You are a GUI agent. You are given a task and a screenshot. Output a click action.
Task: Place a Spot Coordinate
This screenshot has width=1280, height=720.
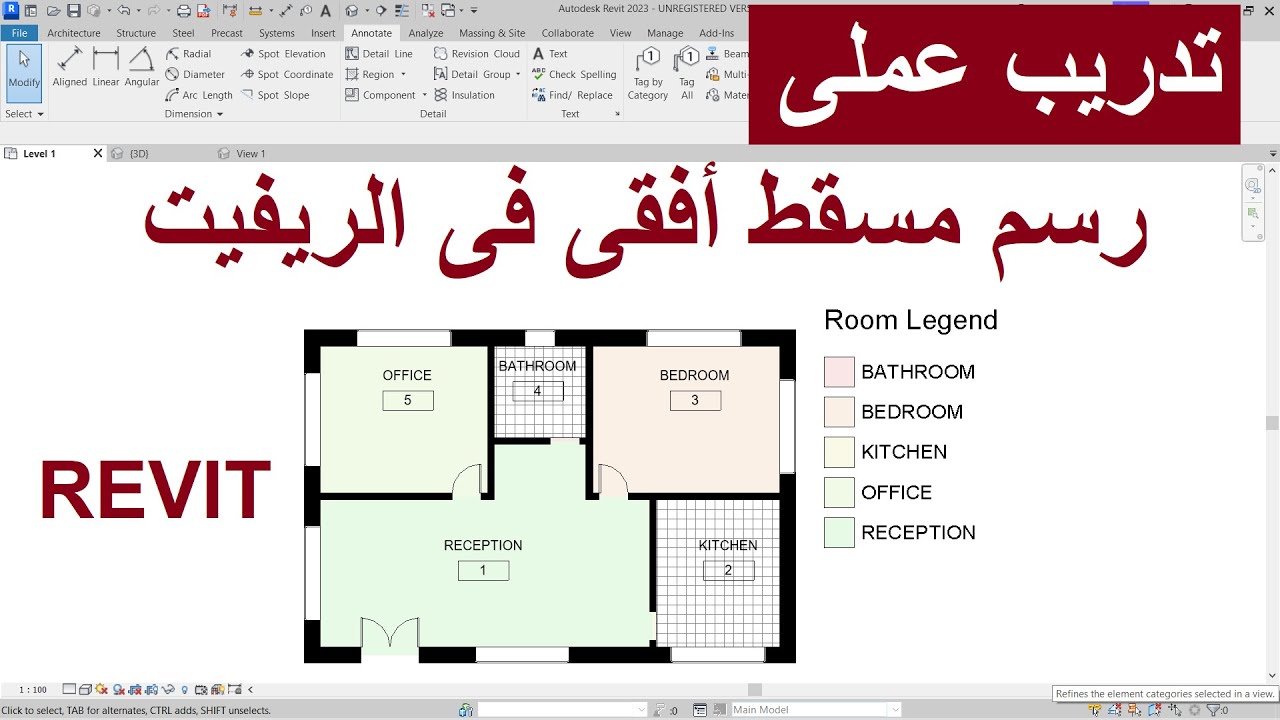tap(287, 74)
